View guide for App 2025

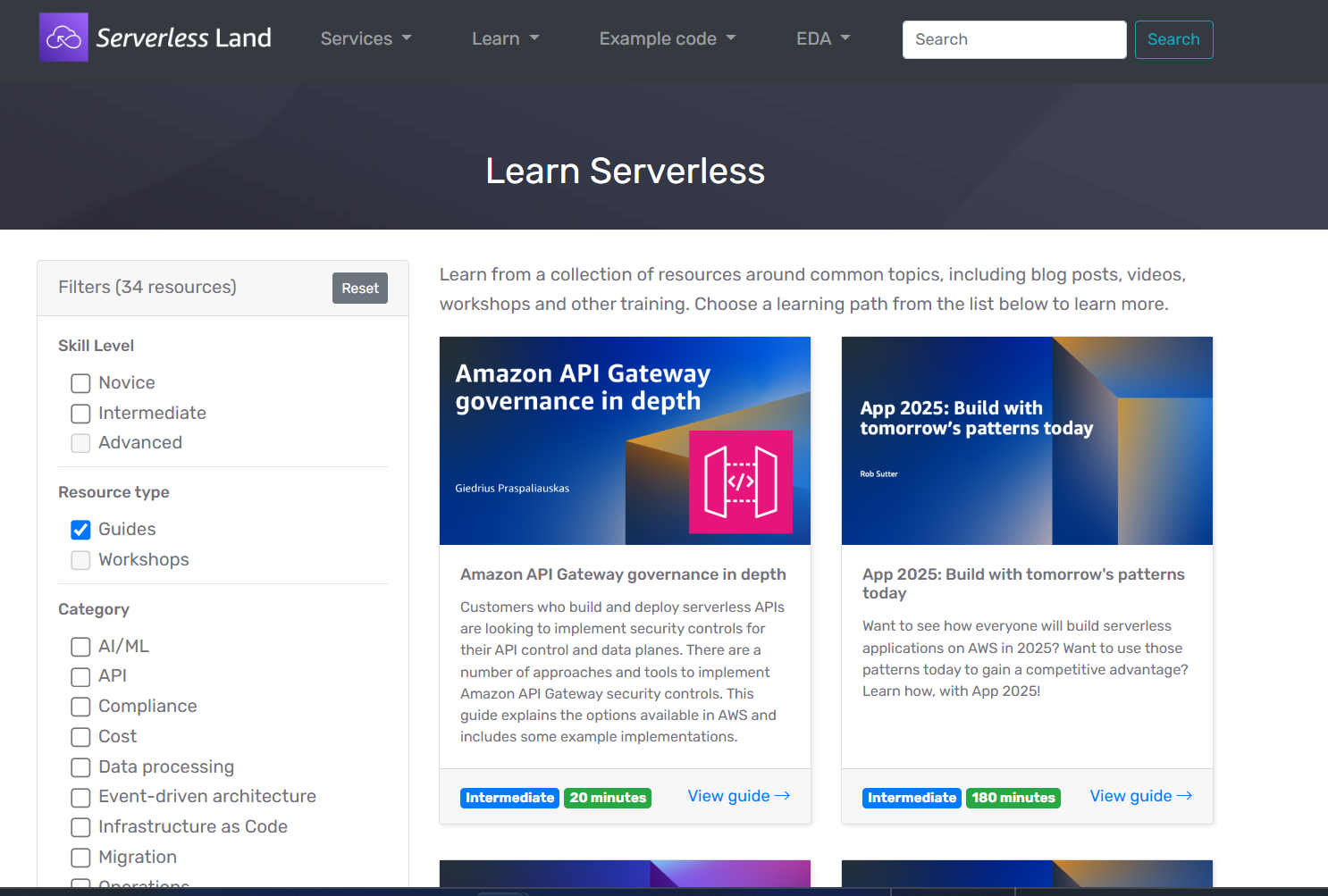click(x=1141, y=796)
